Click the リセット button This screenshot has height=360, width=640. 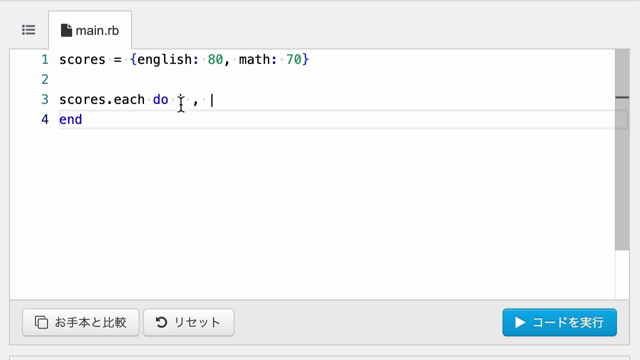point(189,322)
